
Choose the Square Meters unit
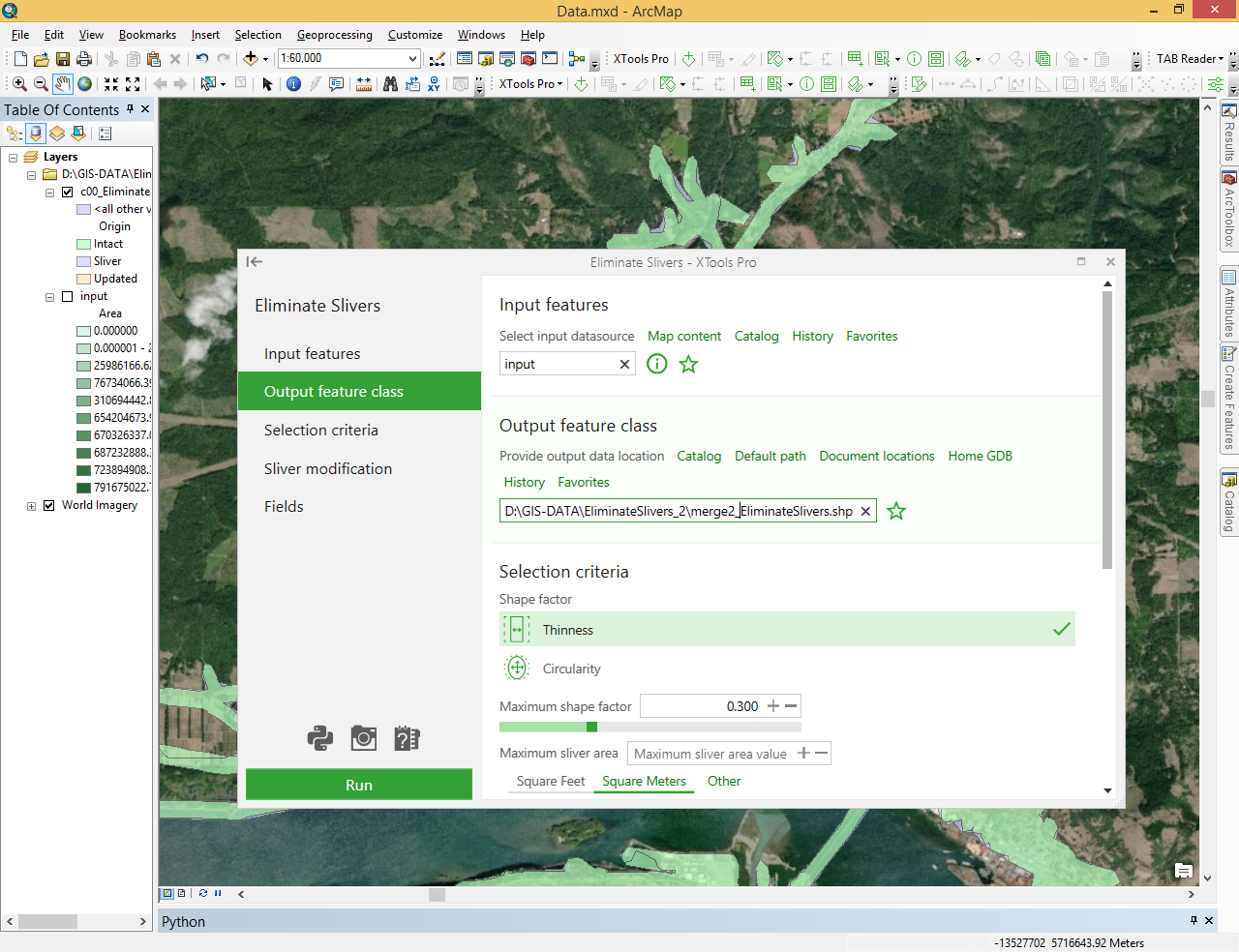coord(644,781)
